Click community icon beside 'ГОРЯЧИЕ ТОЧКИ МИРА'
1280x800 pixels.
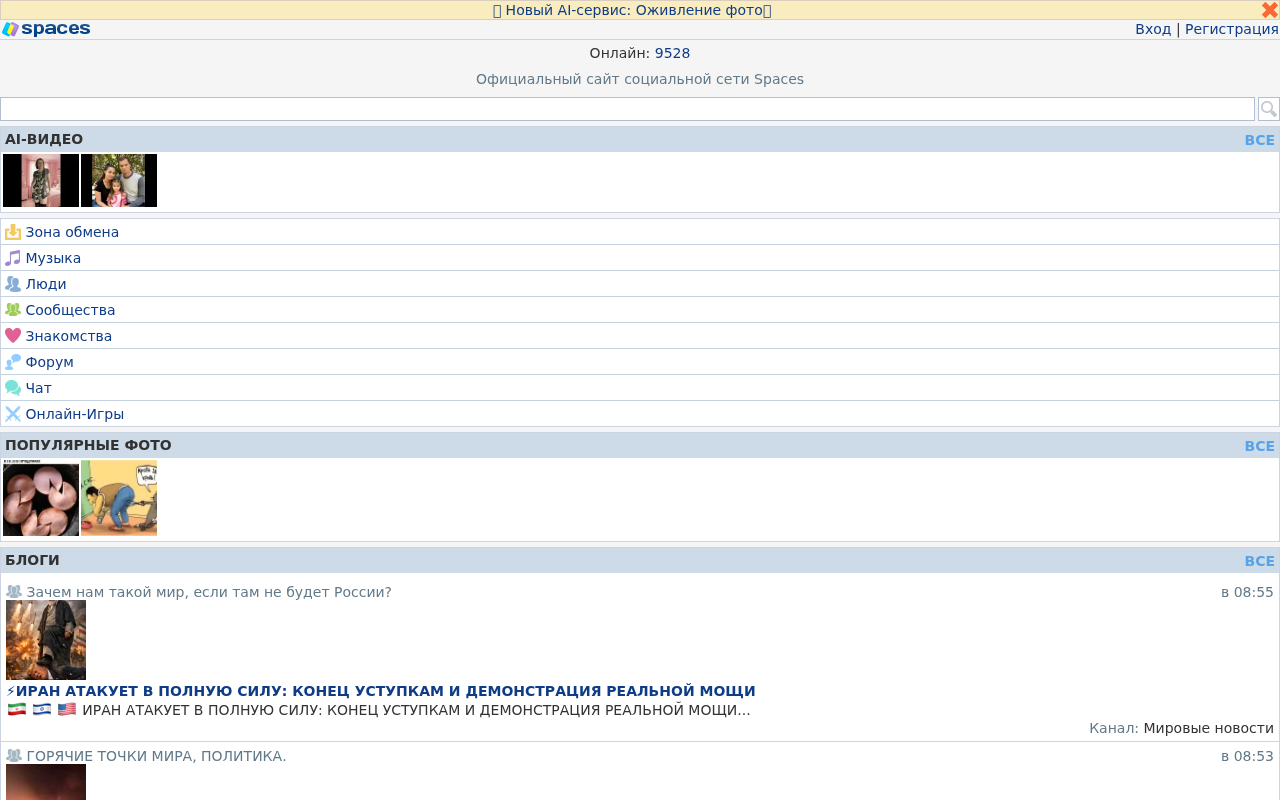click(x=14, y=756)
